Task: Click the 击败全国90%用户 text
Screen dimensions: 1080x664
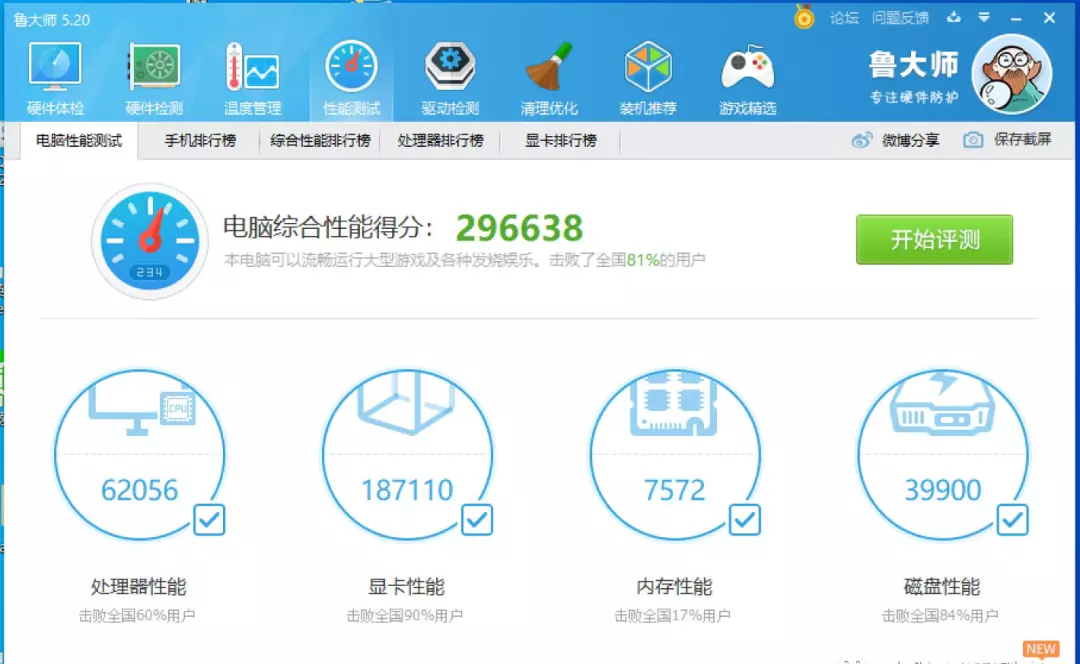Action: 404,616
